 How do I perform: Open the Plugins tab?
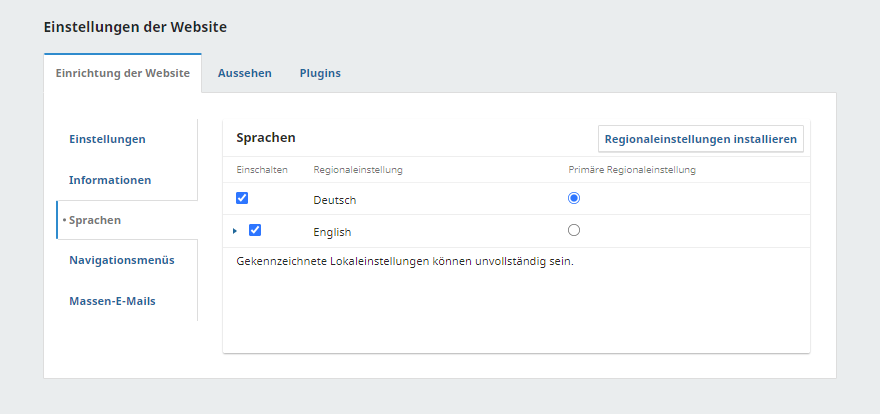pos(320,73)
